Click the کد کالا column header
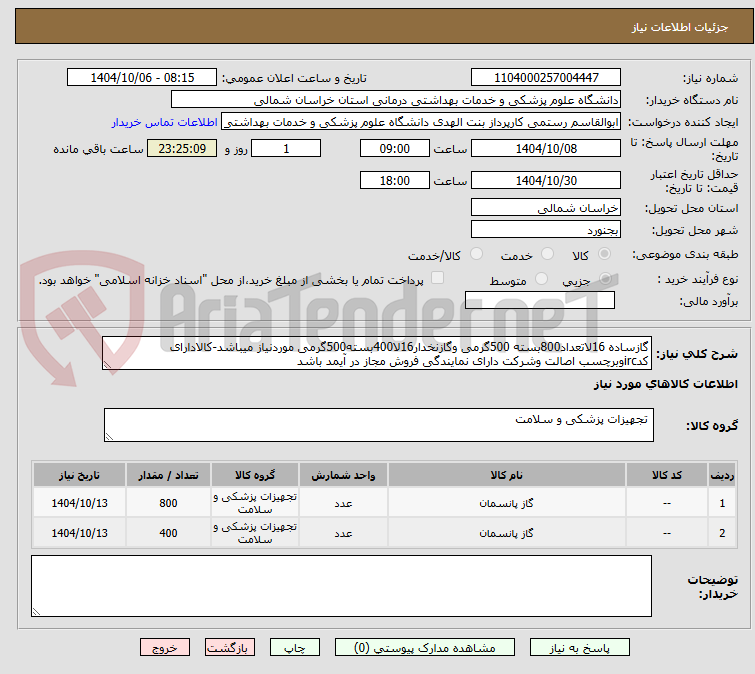The height and width of the screenshot is (674, 755). [x=666, y=475]
